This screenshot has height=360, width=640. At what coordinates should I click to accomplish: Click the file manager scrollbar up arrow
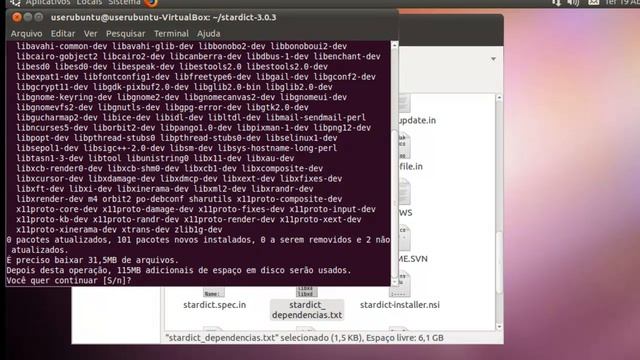click(x=499, y=98)
